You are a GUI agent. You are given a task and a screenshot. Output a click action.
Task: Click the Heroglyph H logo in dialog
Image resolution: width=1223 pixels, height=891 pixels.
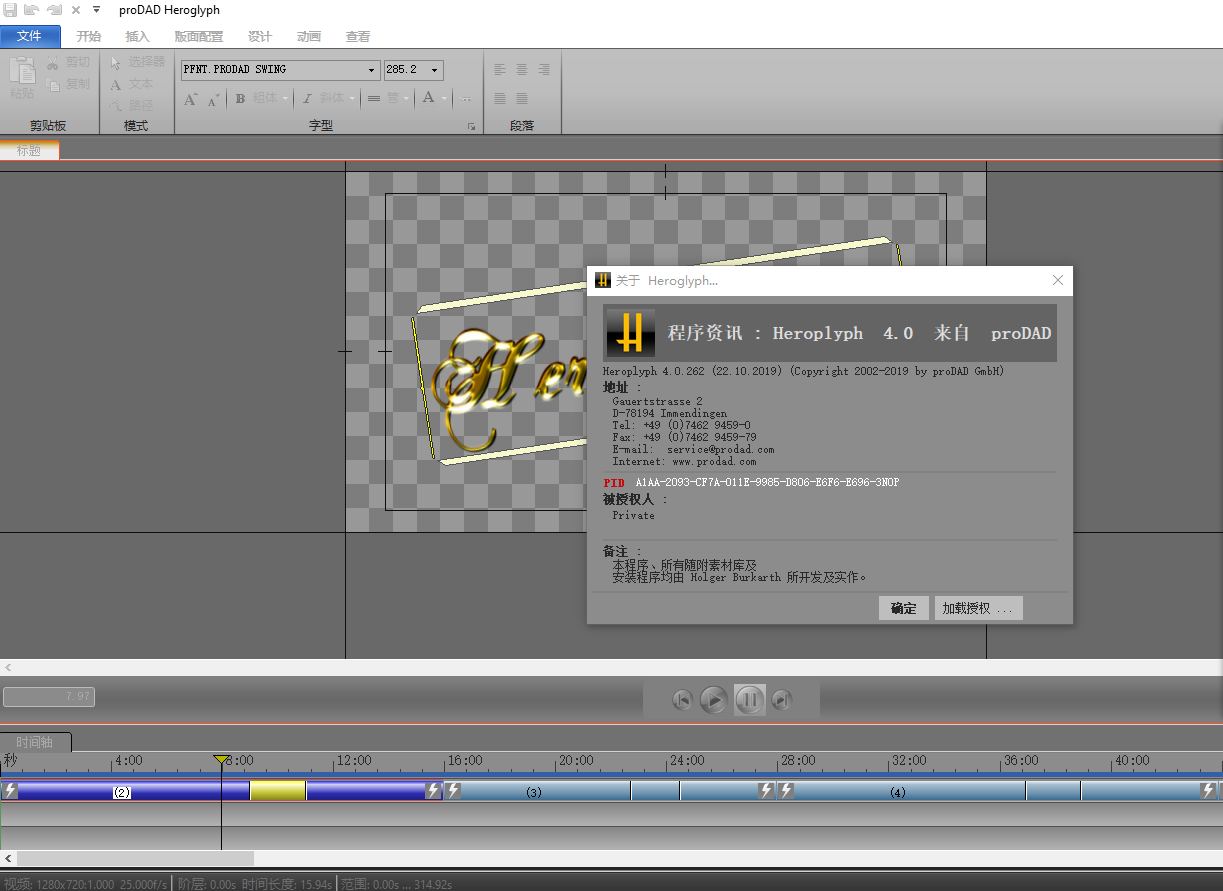630,333
